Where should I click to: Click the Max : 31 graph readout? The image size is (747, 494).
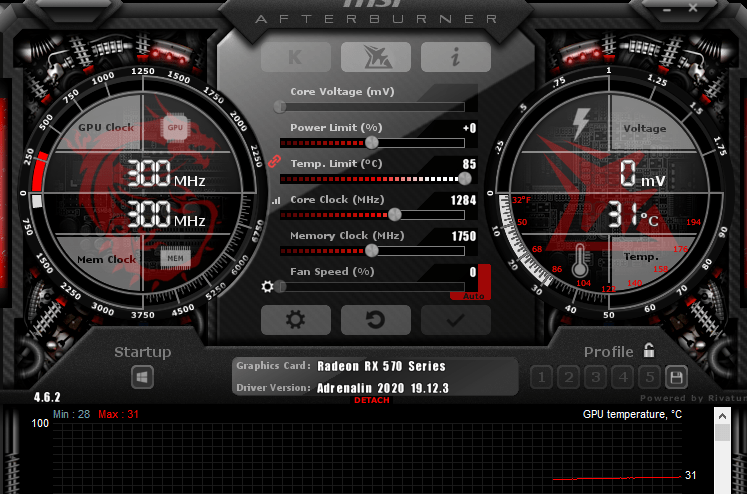[x=118, y=414]
